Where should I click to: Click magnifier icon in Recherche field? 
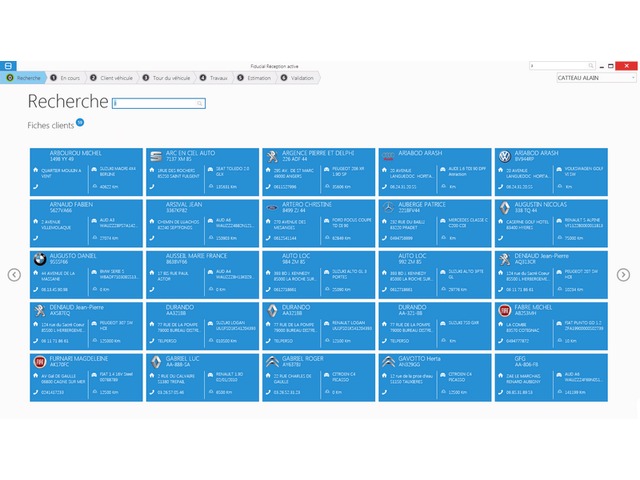point(200,103)
